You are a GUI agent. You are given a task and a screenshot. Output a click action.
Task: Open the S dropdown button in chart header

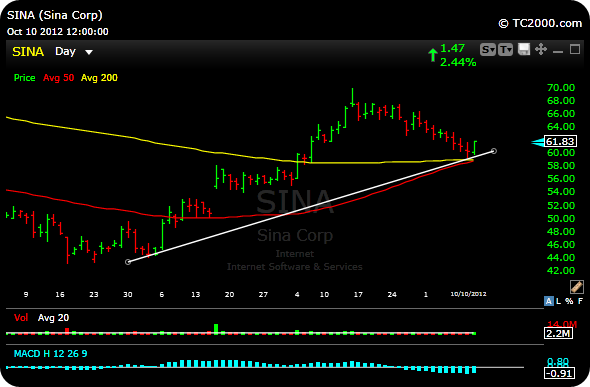tap(488, 50)
